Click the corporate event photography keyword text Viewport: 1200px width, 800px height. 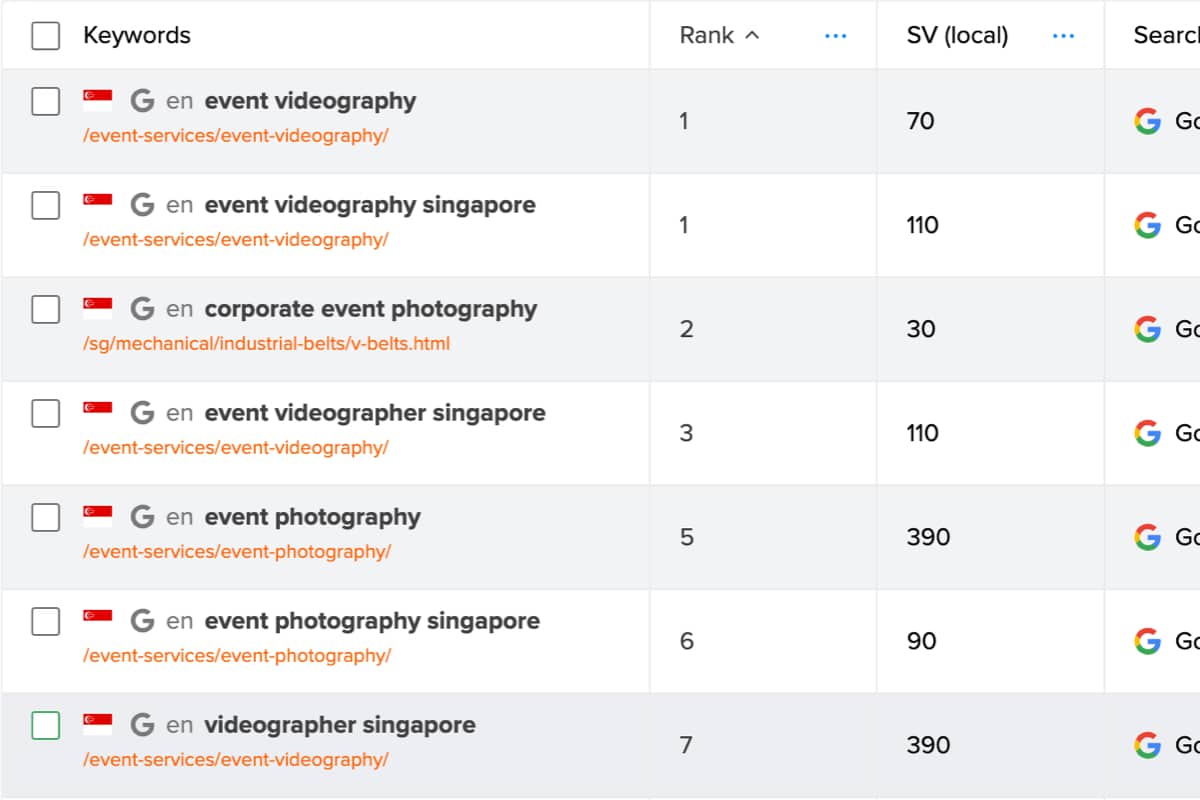[371, 309]
